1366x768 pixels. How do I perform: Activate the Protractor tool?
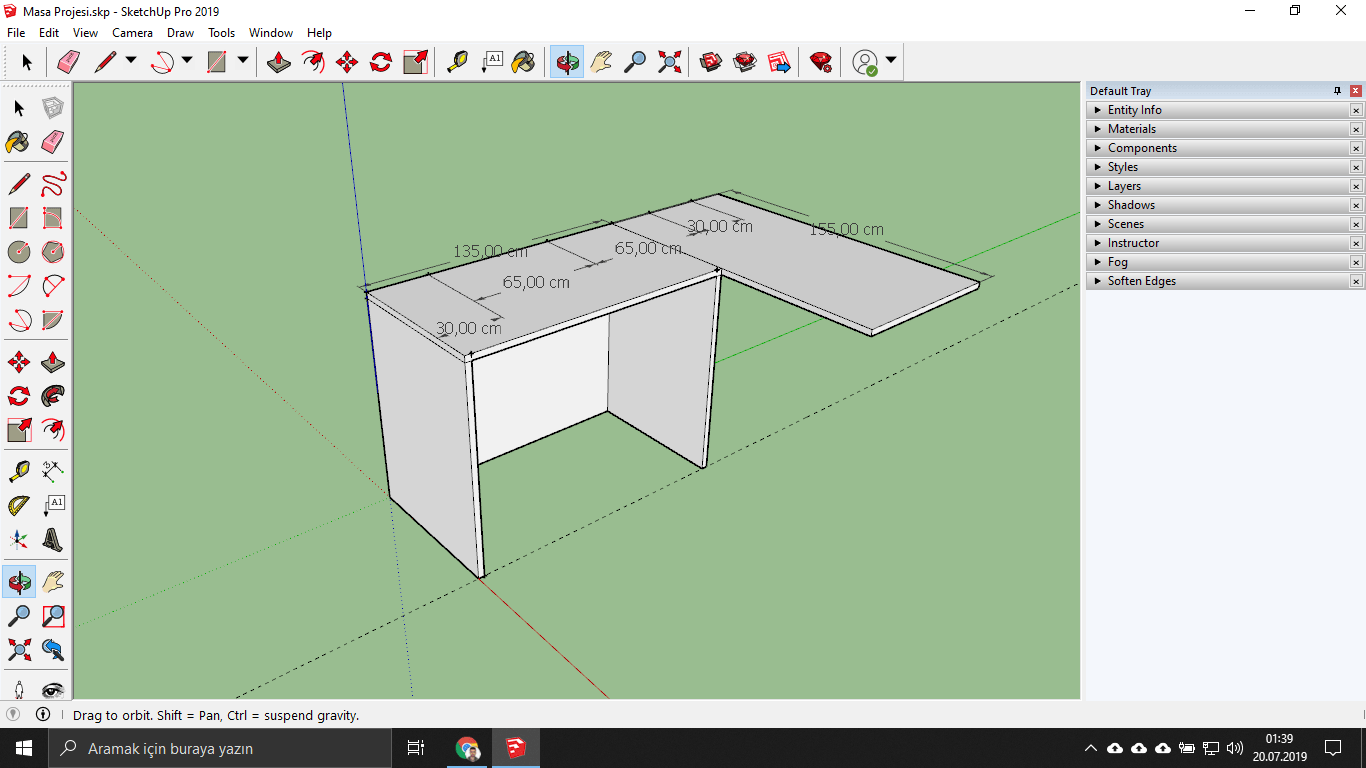pos(19,505)
